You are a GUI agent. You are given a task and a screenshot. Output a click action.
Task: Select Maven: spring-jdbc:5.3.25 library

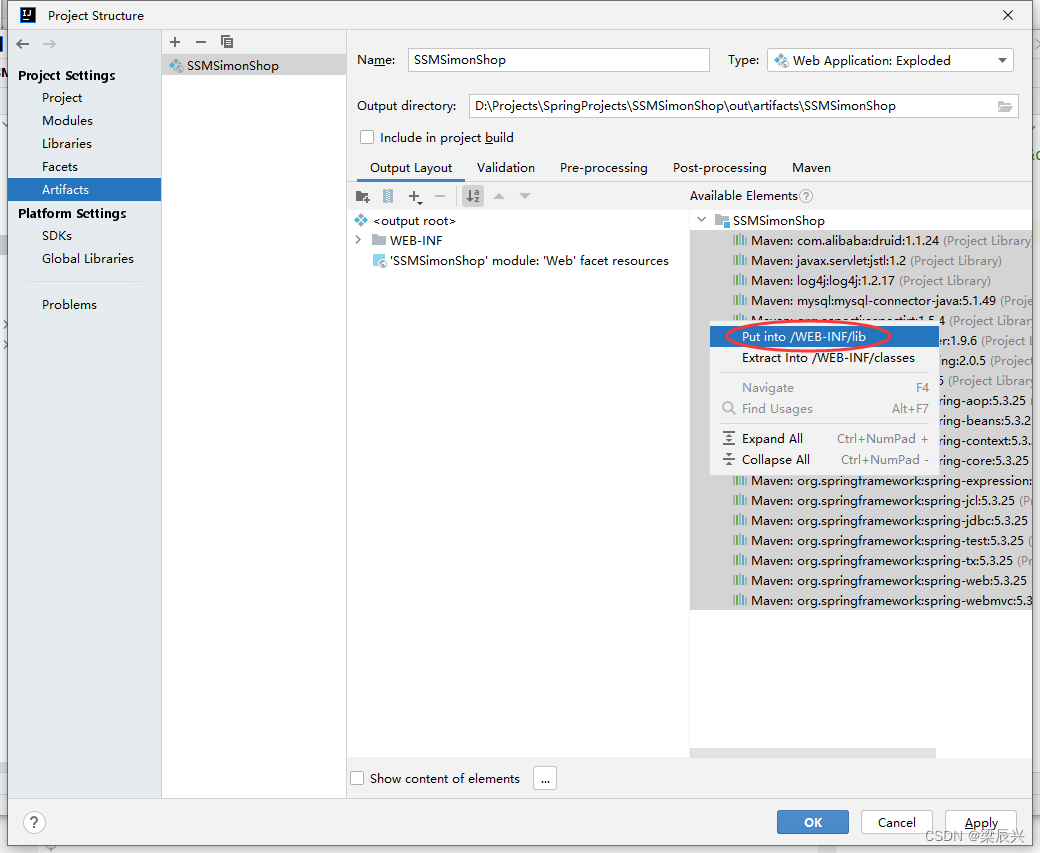[861, 521]
